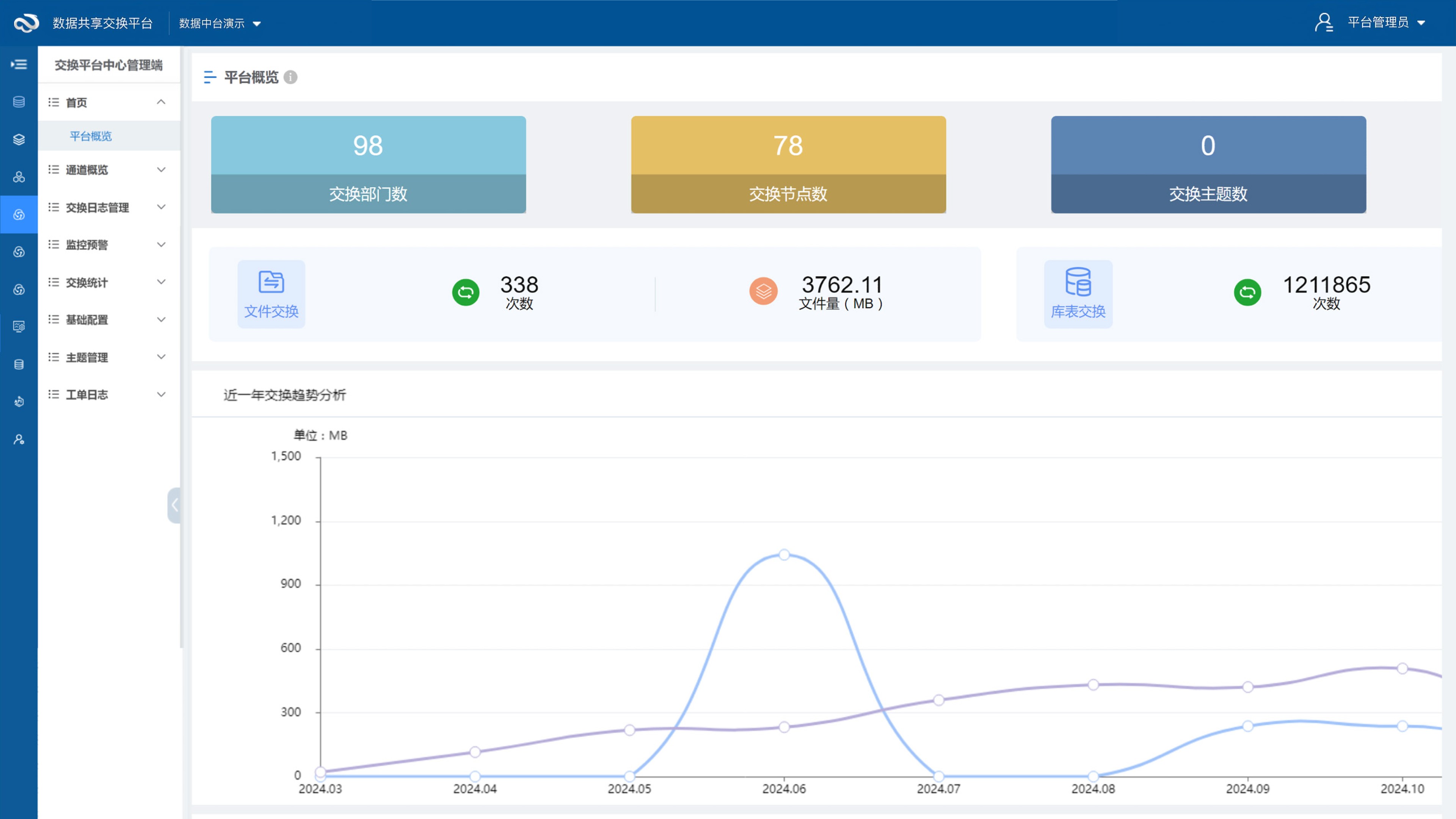
Task: Click the info icon next to 平台概览
Action: [290, 77]
